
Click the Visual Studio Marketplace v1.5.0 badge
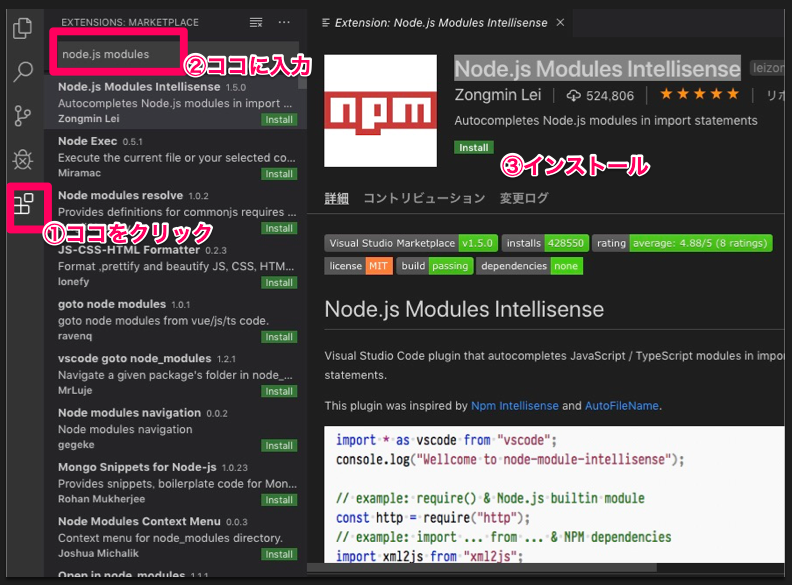coord(411,243)
